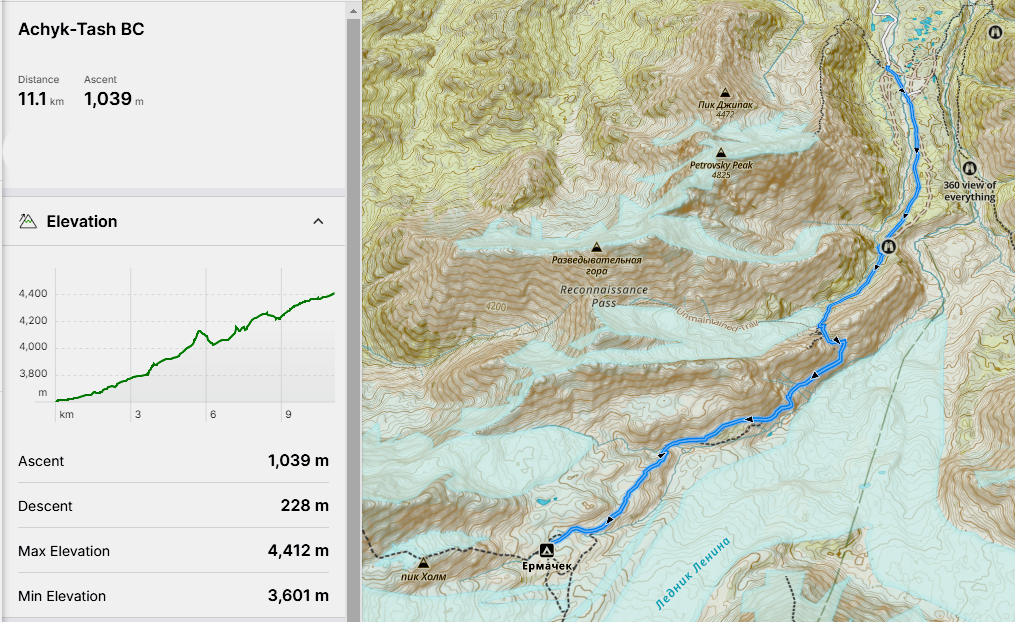Select the Petrovsky Peak triangle marker

click(x=720, y=153)
